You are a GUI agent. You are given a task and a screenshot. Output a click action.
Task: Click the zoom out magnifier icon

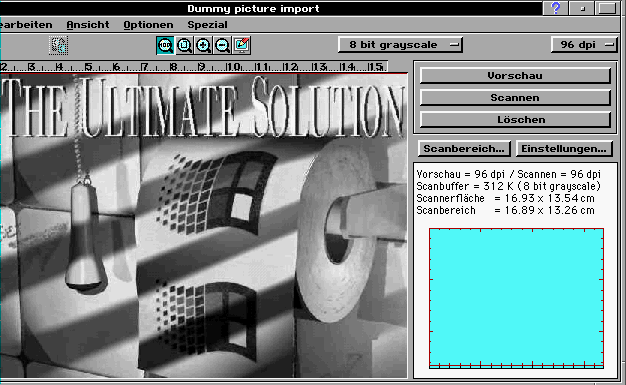pyautogui.click(x=222, y=45)
